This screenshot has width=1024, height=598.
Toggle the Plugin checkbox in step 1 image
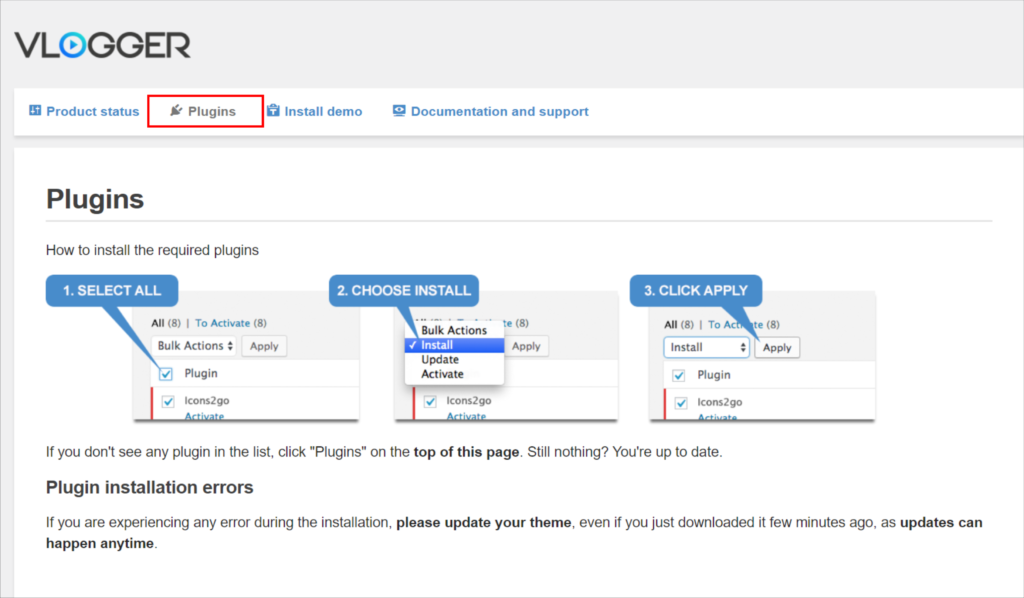point(166,374)
